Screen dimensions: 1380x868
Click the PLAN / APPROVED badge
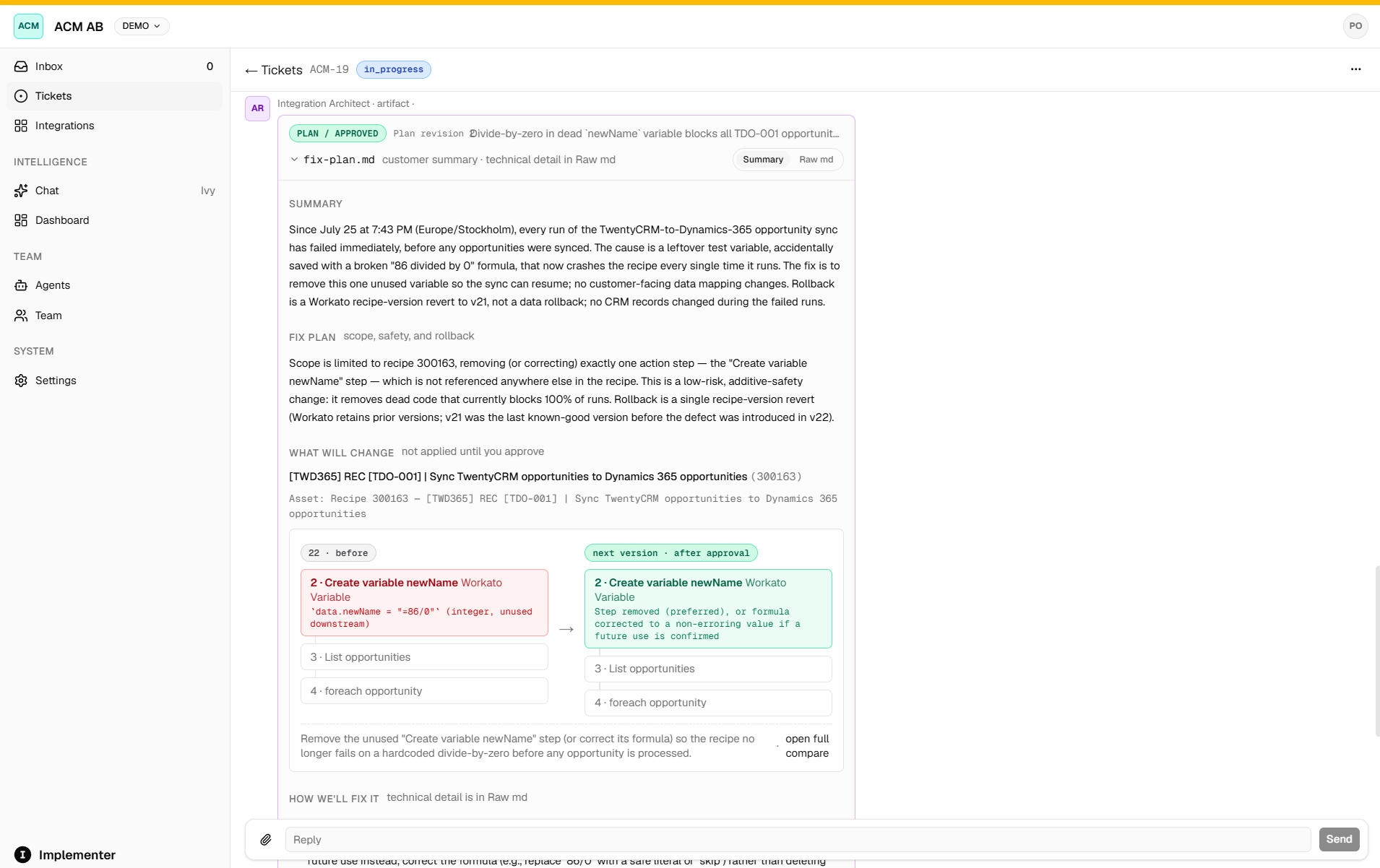(337, 134)
